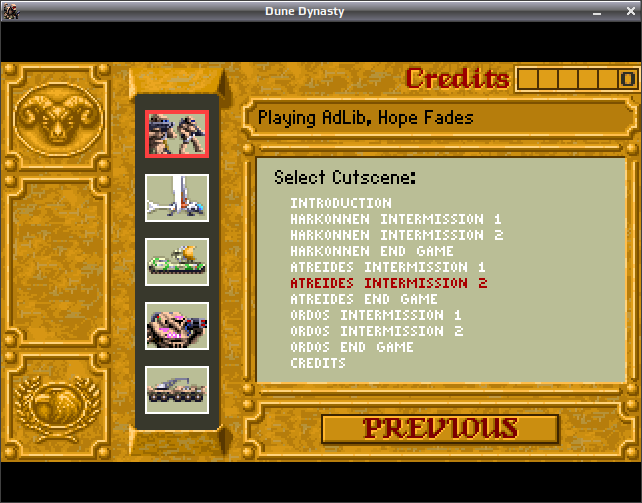
Task: Play ATREIDES END GAME cutscene
Action: (364, 299)
